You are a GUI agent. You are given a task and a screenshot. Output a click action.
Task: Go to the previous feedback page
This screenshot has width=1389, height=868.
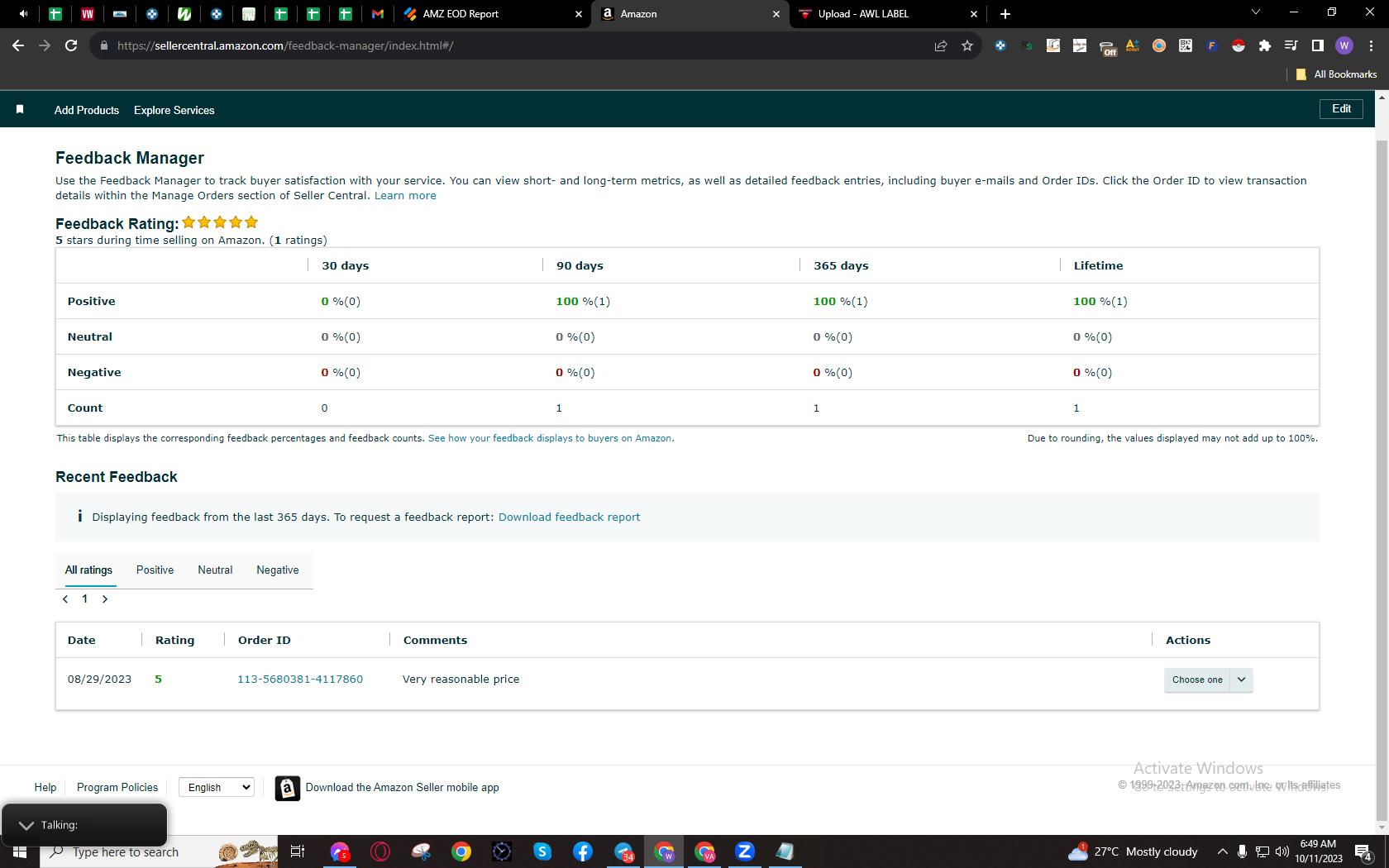point(65,599)
